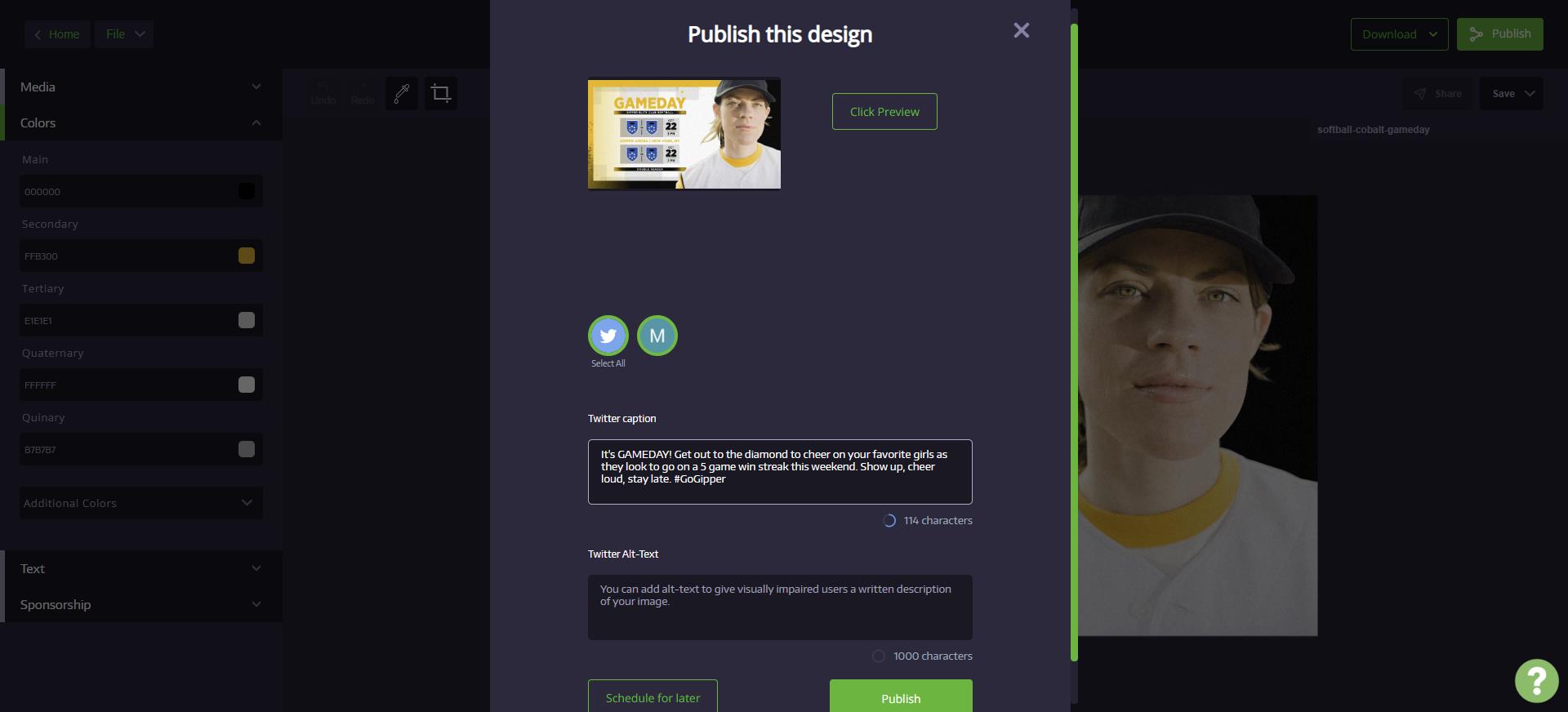Toggle the M account avatar selection
The image size is (1568, 712).
coord(657,336)
